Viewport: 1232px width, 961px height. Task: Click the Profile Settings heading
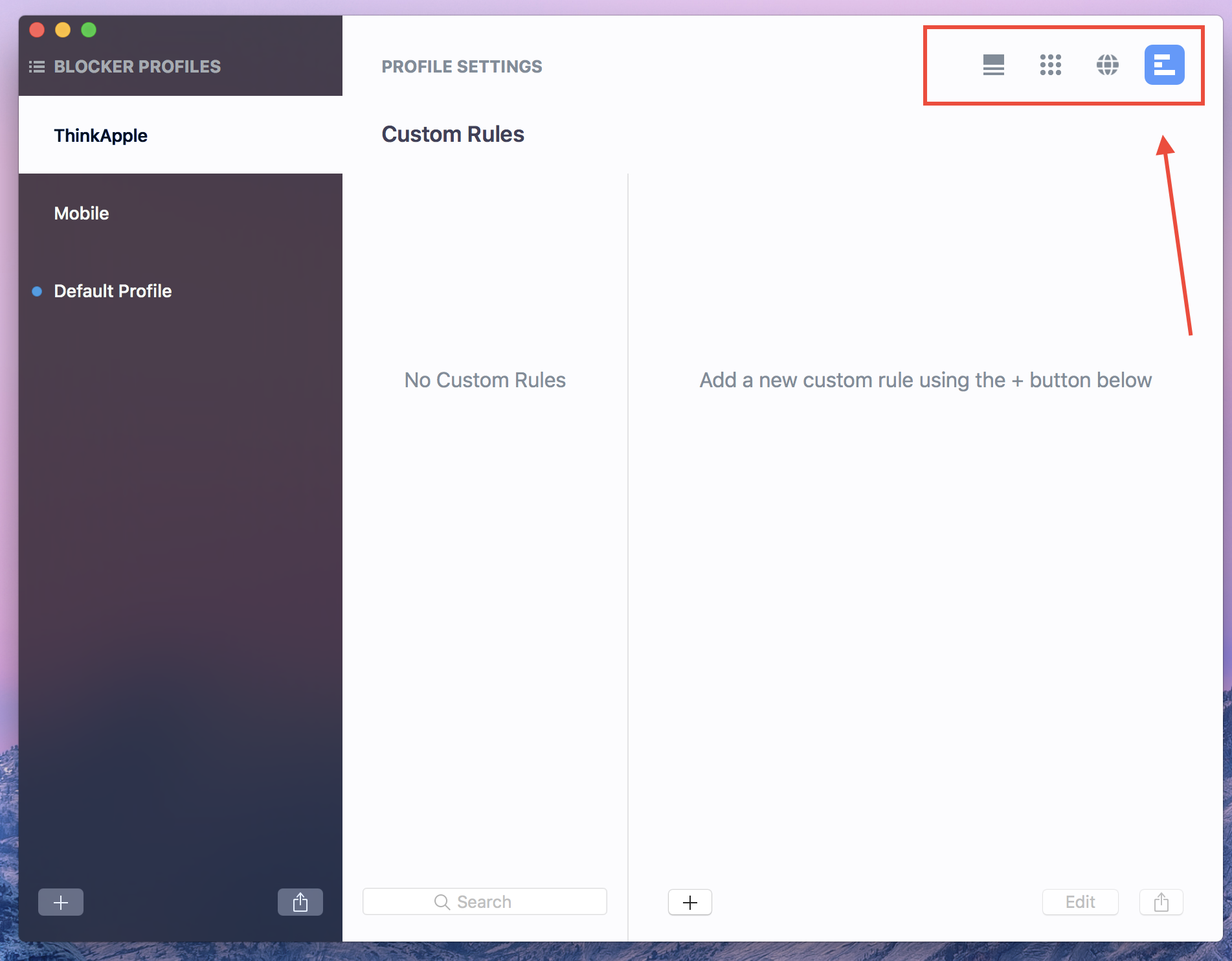[462, 67]
